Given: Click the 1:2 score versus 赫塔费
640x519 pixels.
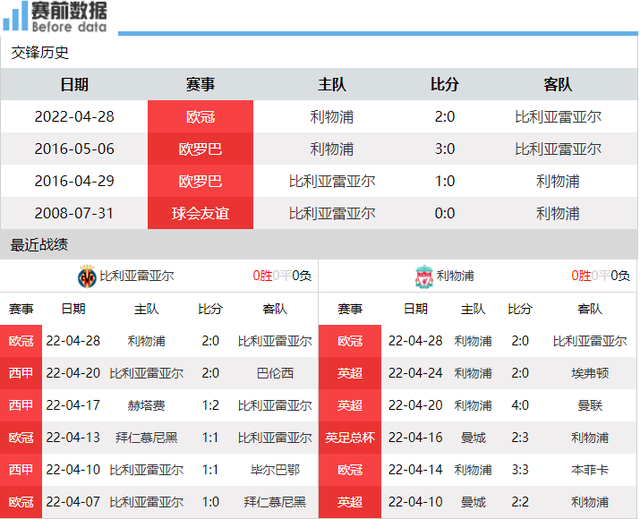Looking at the screenshot, I should point(211,406).
